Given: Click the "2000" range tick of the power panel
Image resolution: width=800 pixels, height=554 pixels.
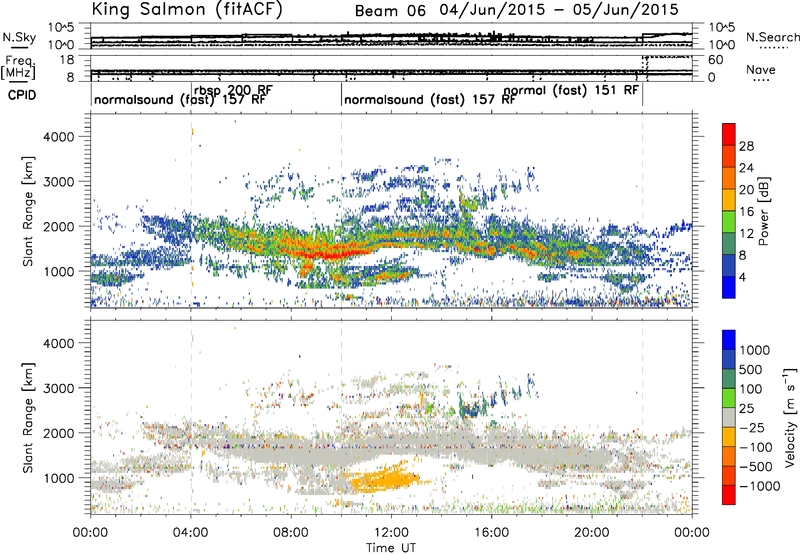Looking at the screenshot, I should (x=60, y=226).
